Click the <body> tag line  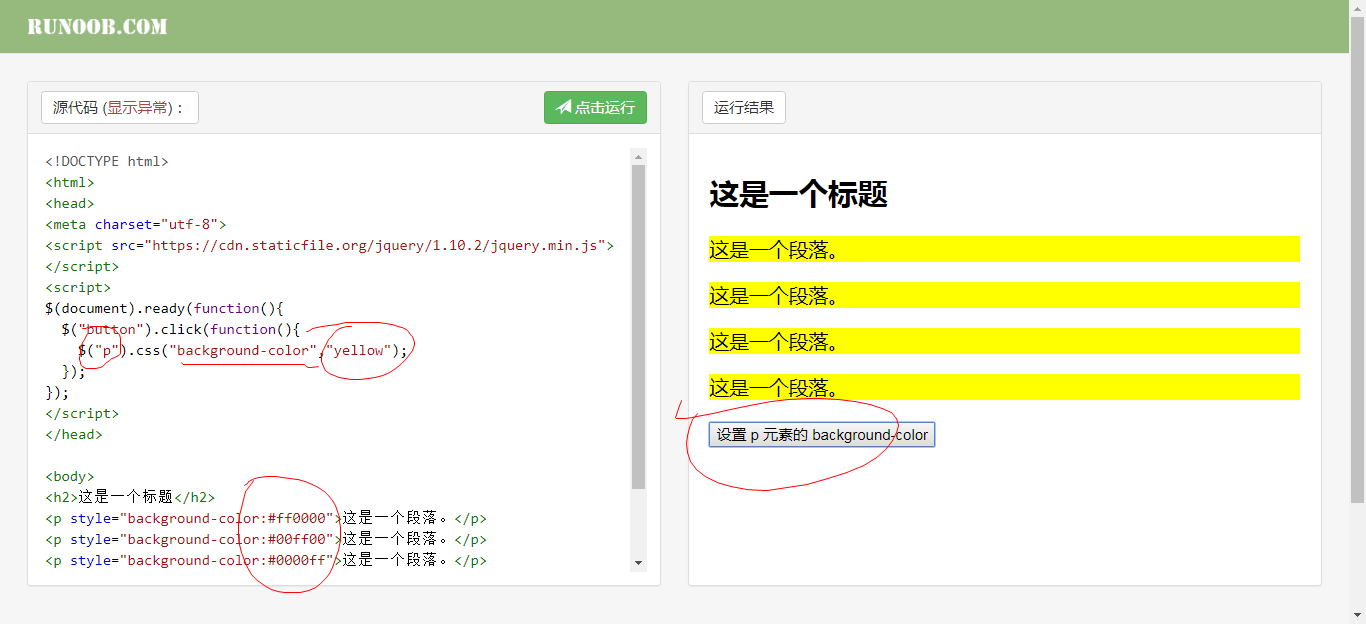70,476
